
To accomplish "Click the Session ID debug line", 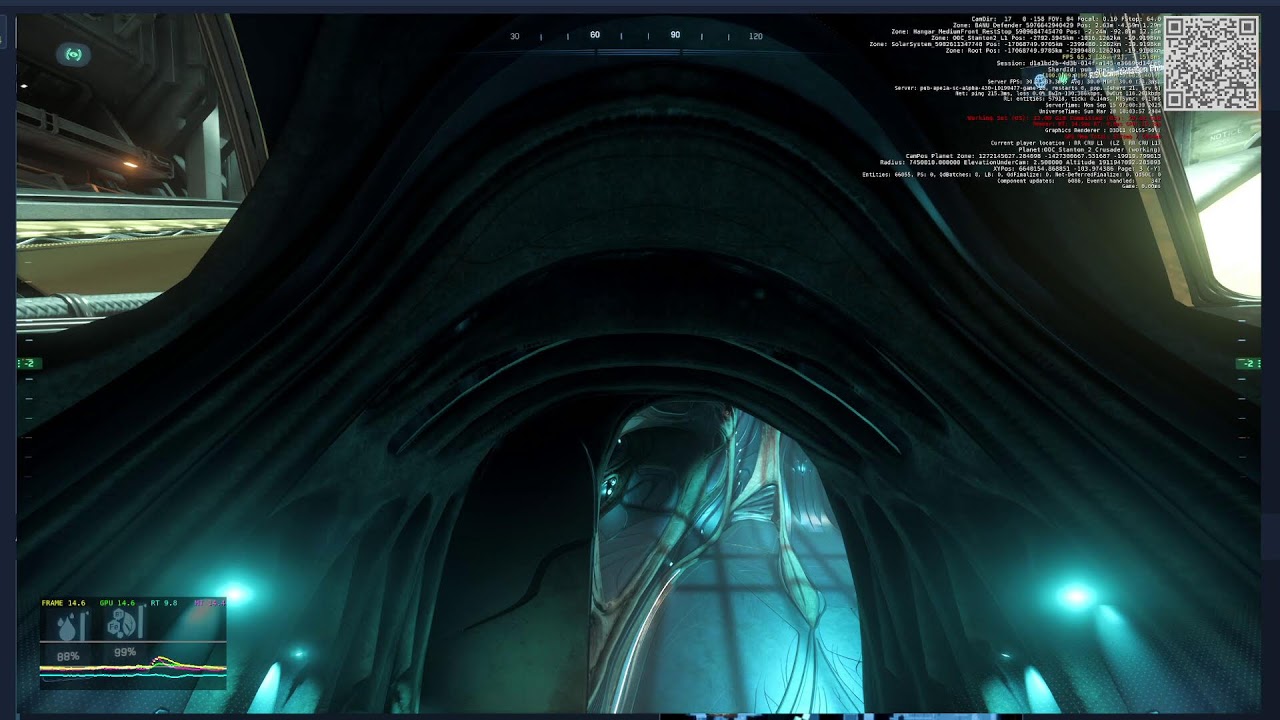I will point(1079,63).
